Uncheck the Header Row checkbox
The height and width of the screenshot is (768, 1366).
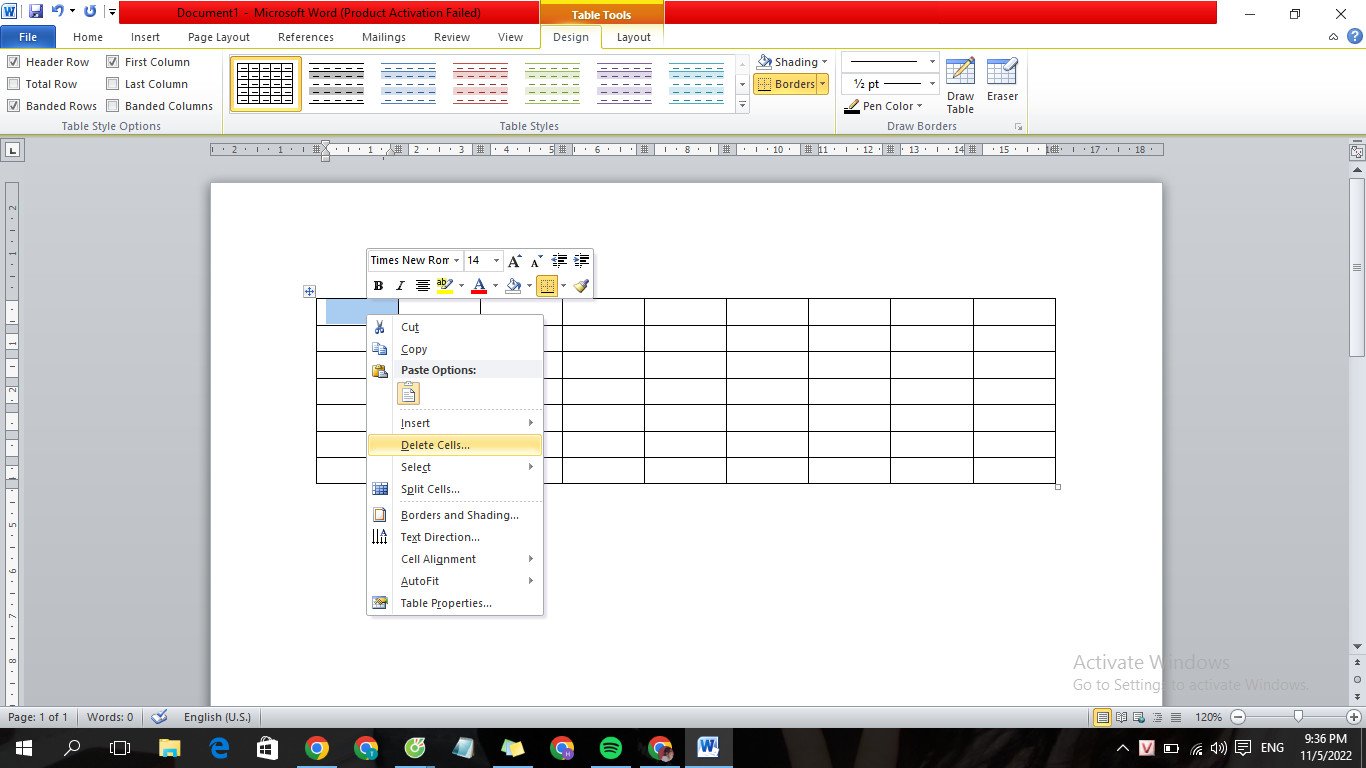point(14,62)
